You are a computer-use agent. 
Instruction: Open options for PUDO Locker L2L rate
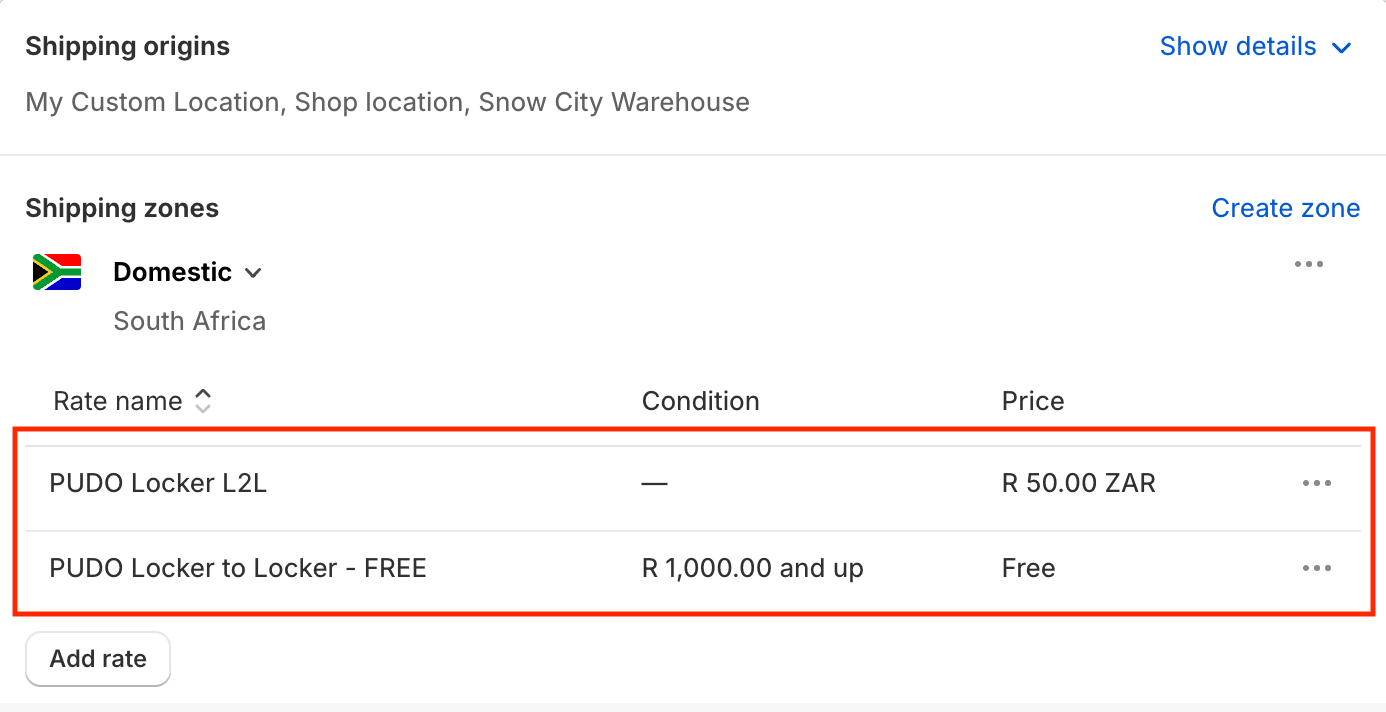[1317, 483]
